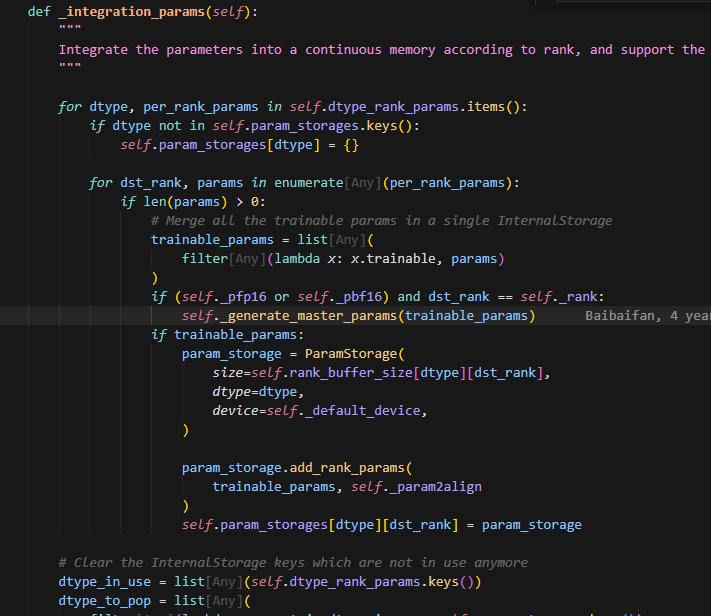
Task: Click len in the 'if len(params)' line
Action: (155, 202)
